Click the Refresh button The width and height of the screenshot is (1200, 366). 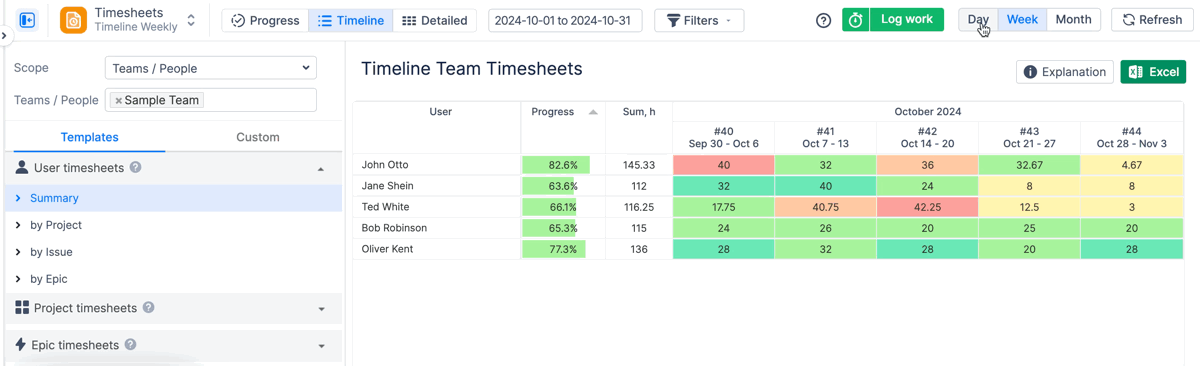click(x=1152, y=20)
